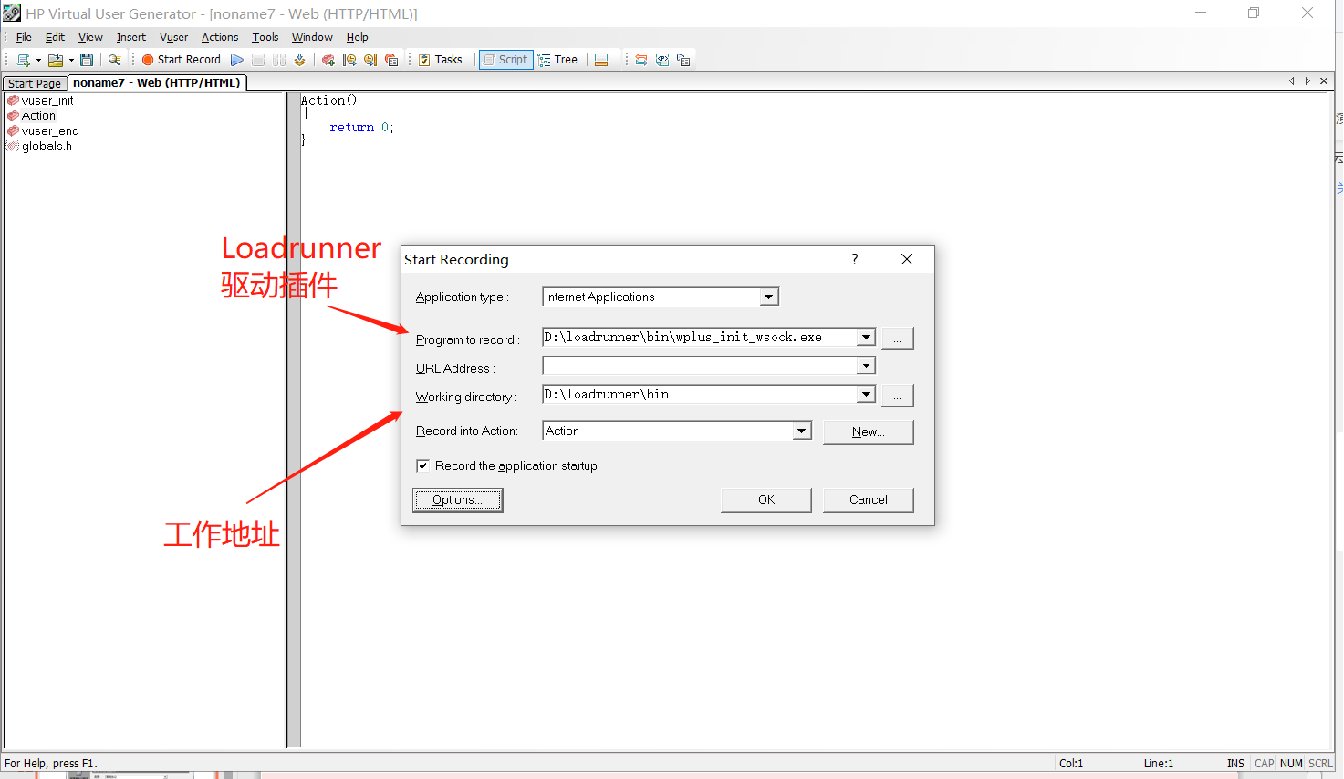Click the blue Run/Play triangle icon
The height and width of the screenshot is (779, 1344).
(237, 60)
